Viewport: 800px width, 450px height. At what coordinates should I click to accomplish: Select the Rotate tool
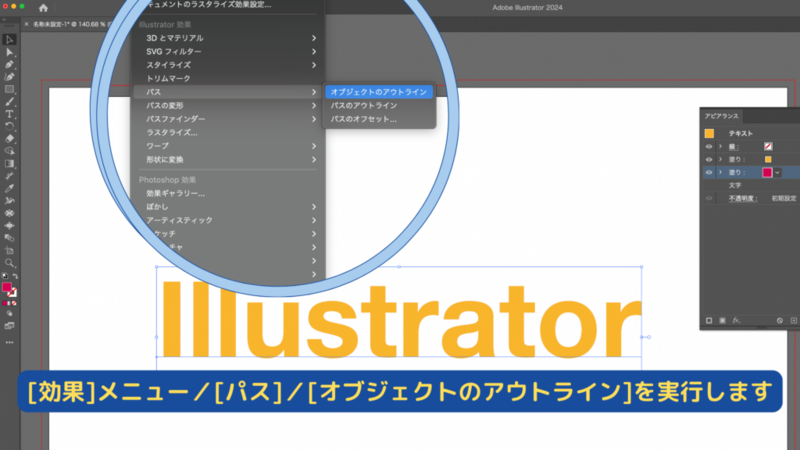9,127
